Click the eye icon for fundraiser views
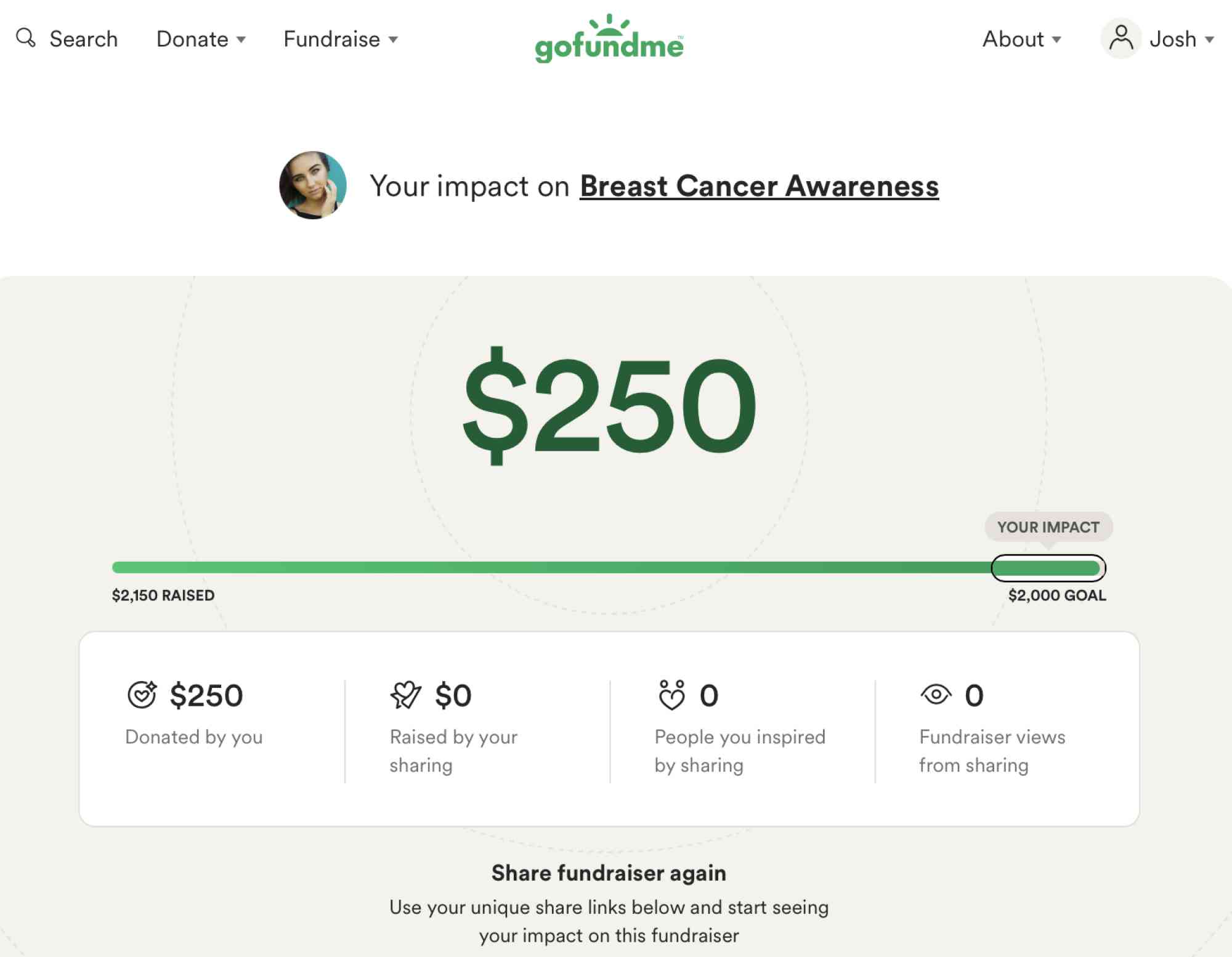Viewport: 1232px width, 957px height. (936, 695)
